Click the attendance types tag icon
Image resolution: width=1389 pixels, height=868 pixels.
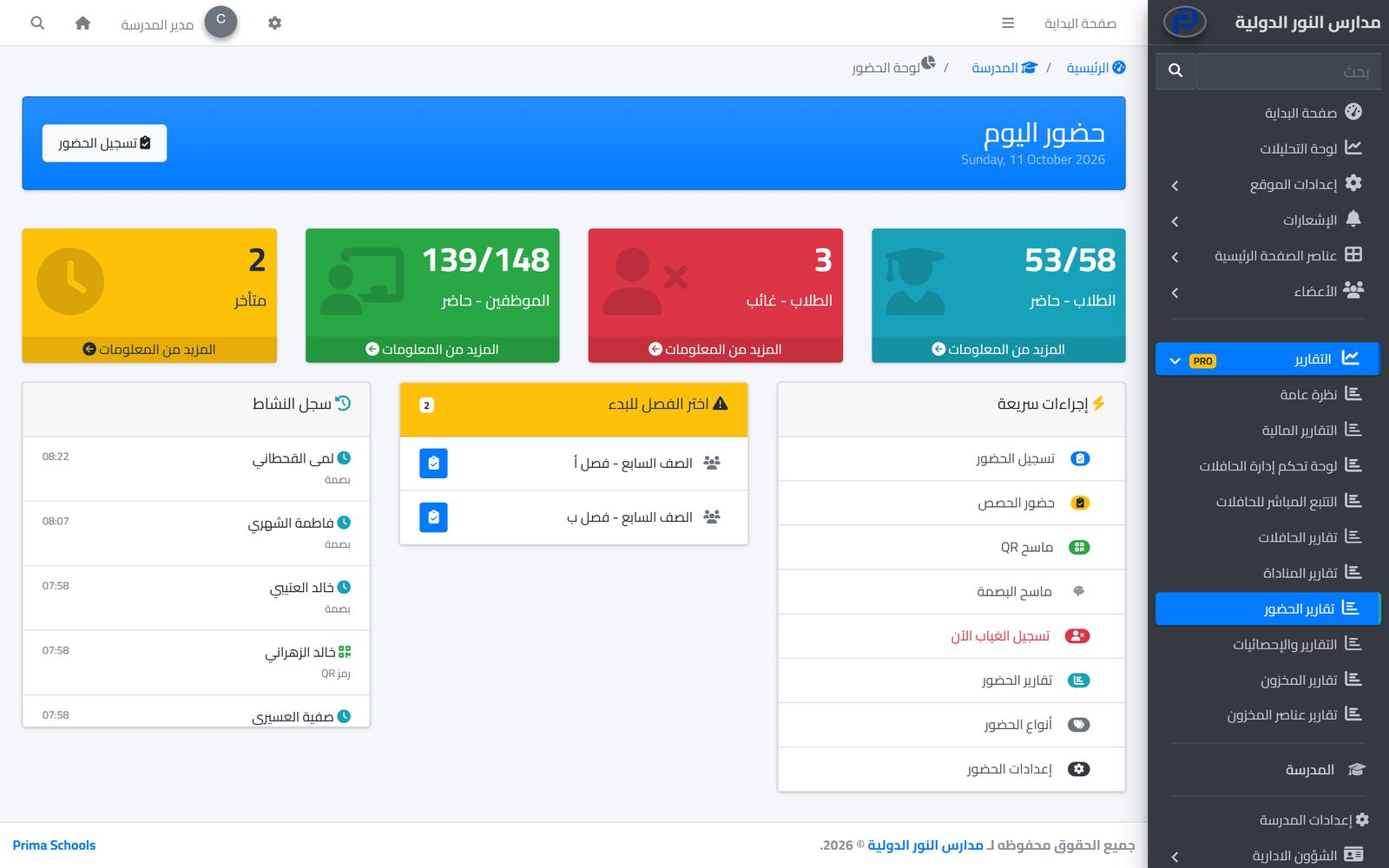[x=1078, y=725]
